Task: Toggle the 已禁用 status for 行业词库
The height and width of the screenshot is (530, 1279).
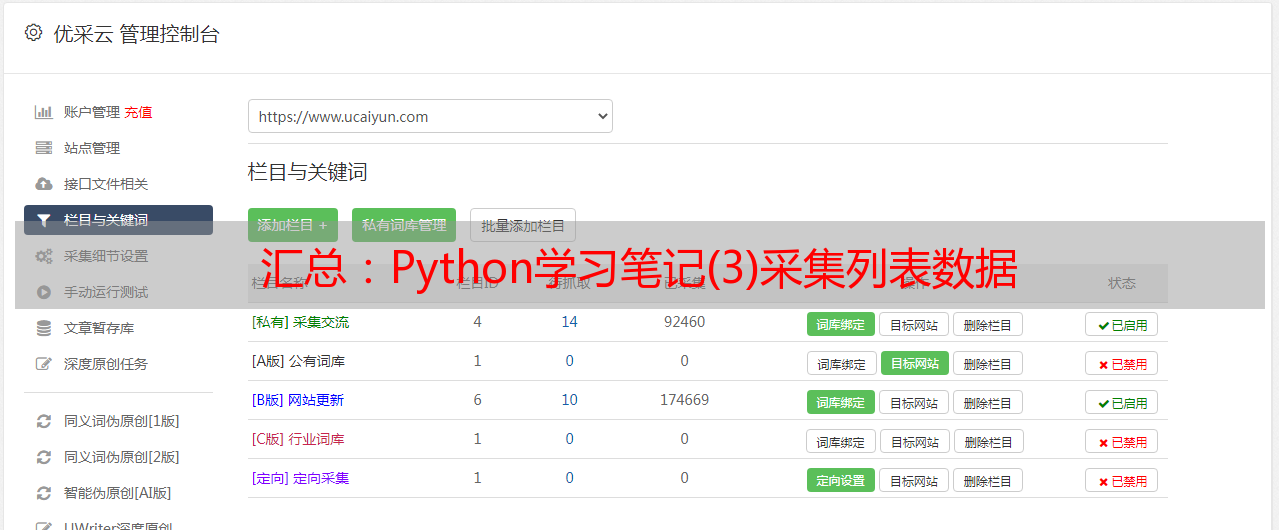Action: pos(1122,441)
